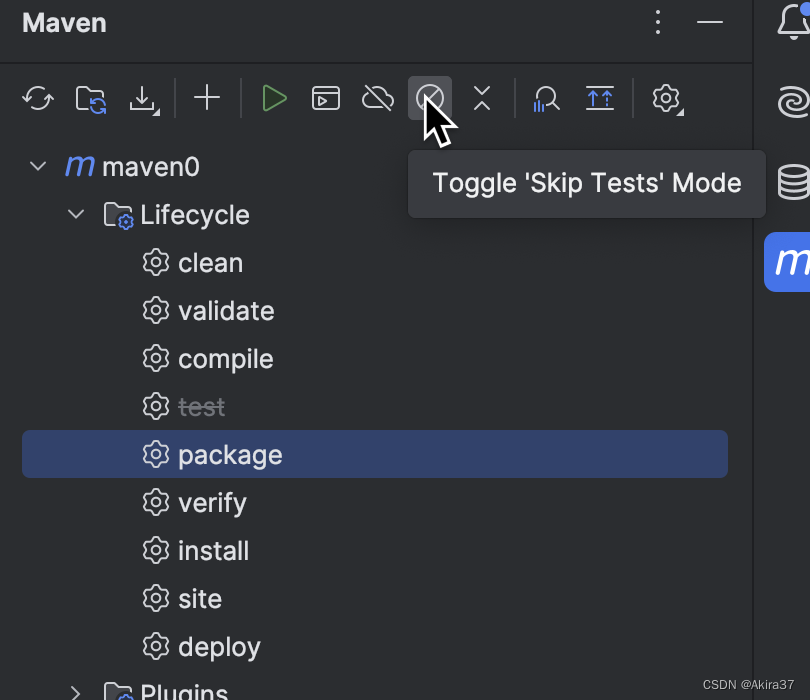Image resolution: width=810 pixels, height=700 pixels.
Task: Click Select Opened Maven Project icon
Action: pyautogui.click(x=600, y=98)
